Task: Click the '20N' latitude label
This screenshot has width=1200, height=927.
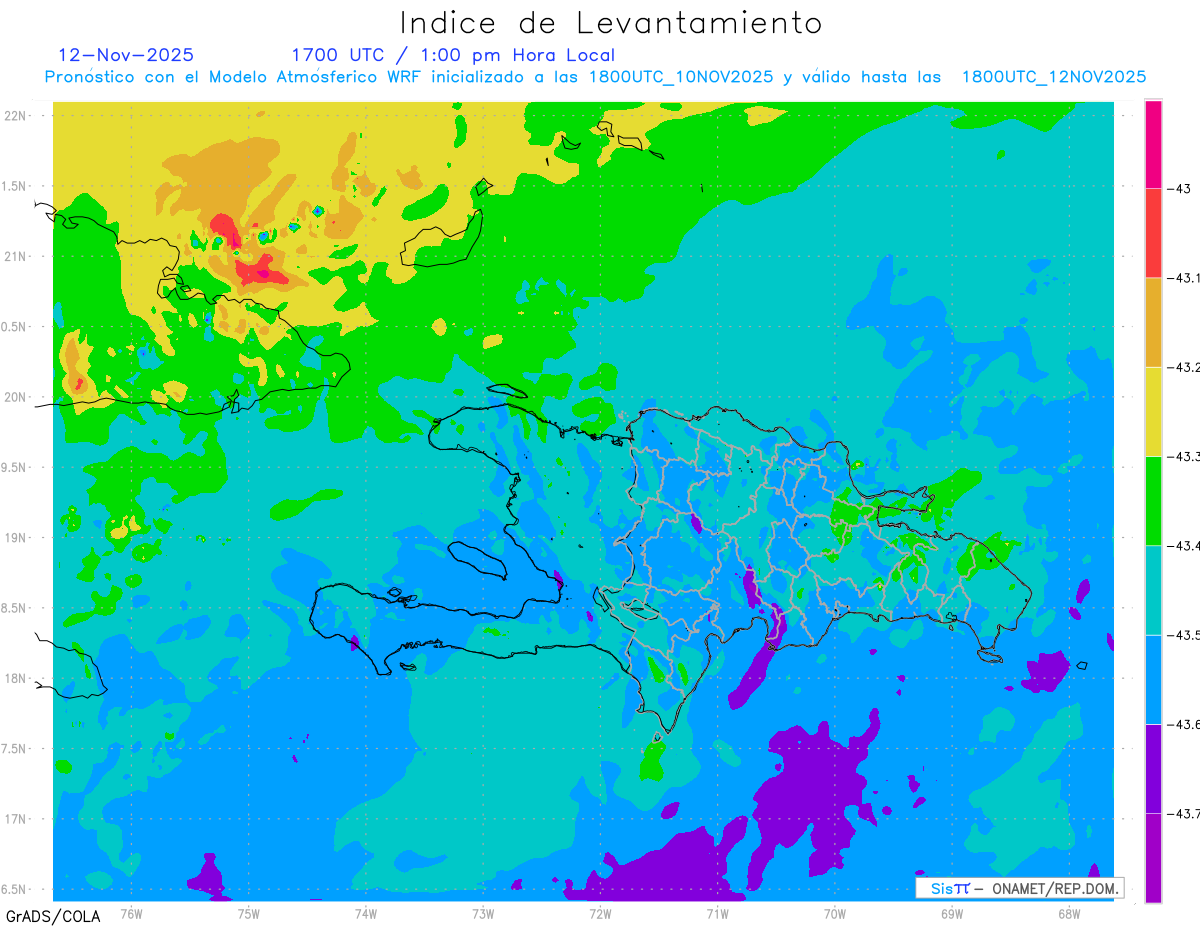Action: [16, 397]
